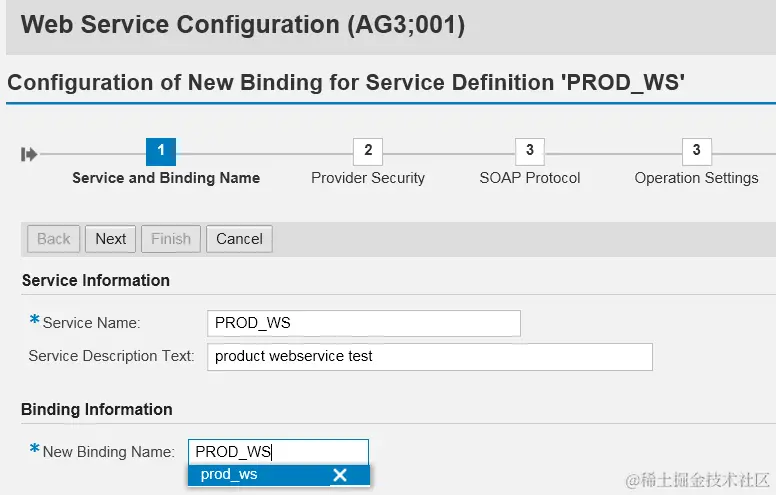Open the Operation Settings step label
This screenshot has height=495, width=776.
point(696,178)
